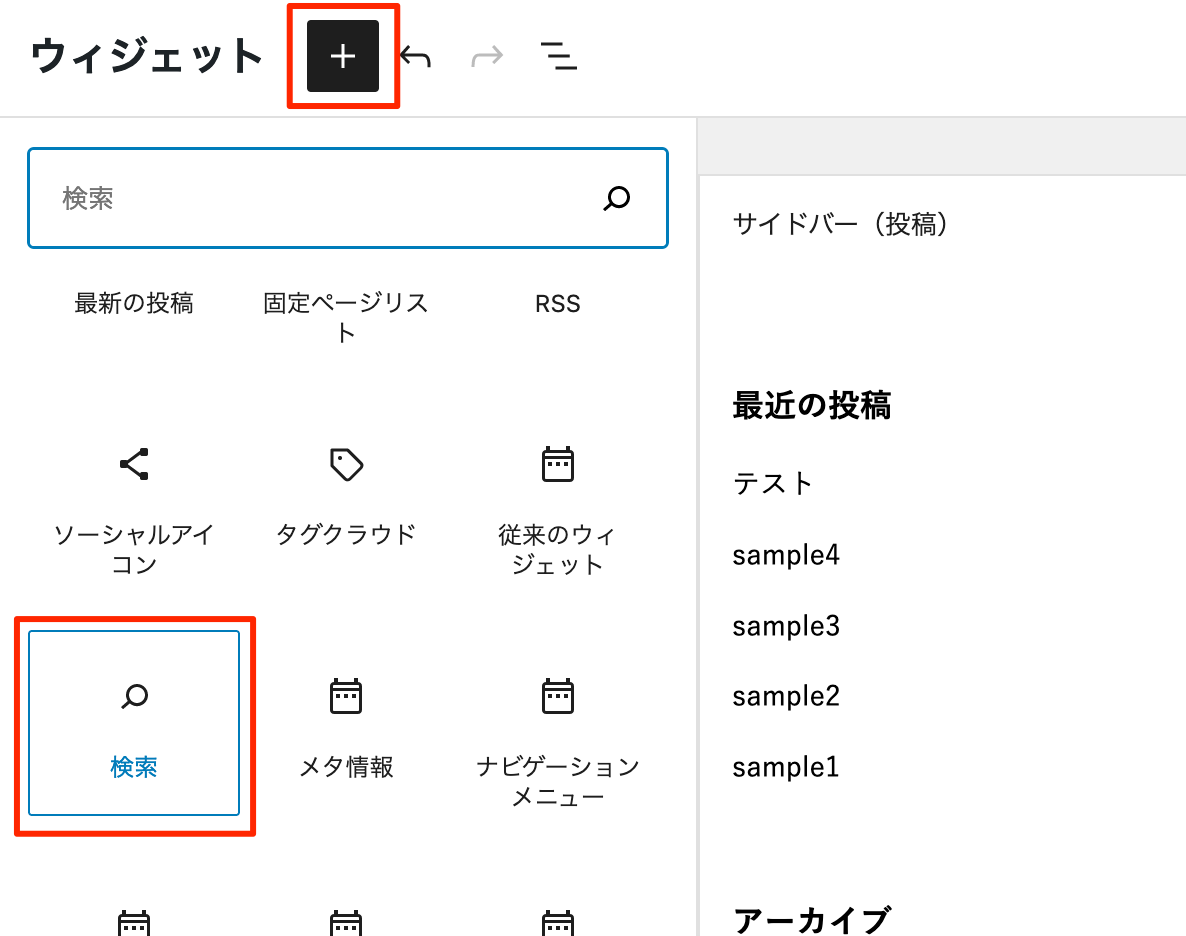Click the sample1 recent post link
Screen dimensions: 1186x936
tap(786, 767)
